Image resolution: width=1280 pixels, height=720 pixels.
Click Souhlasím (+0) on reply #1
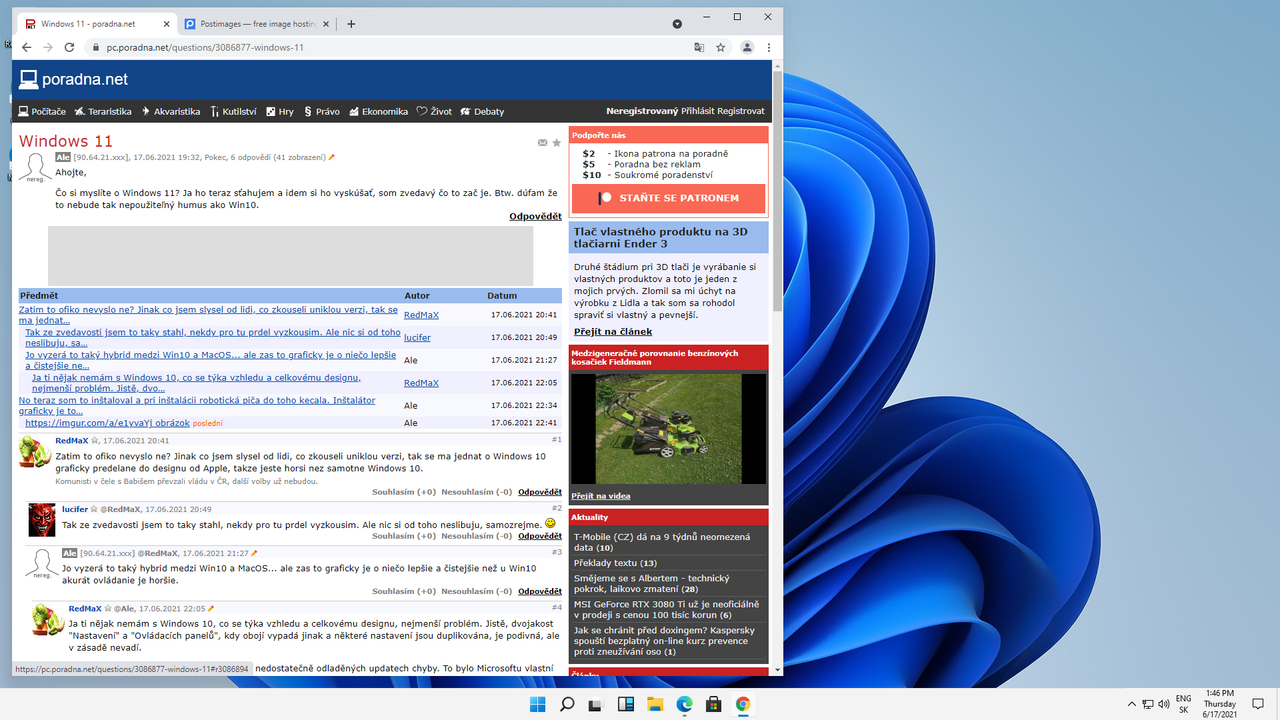tap(404, 492)
